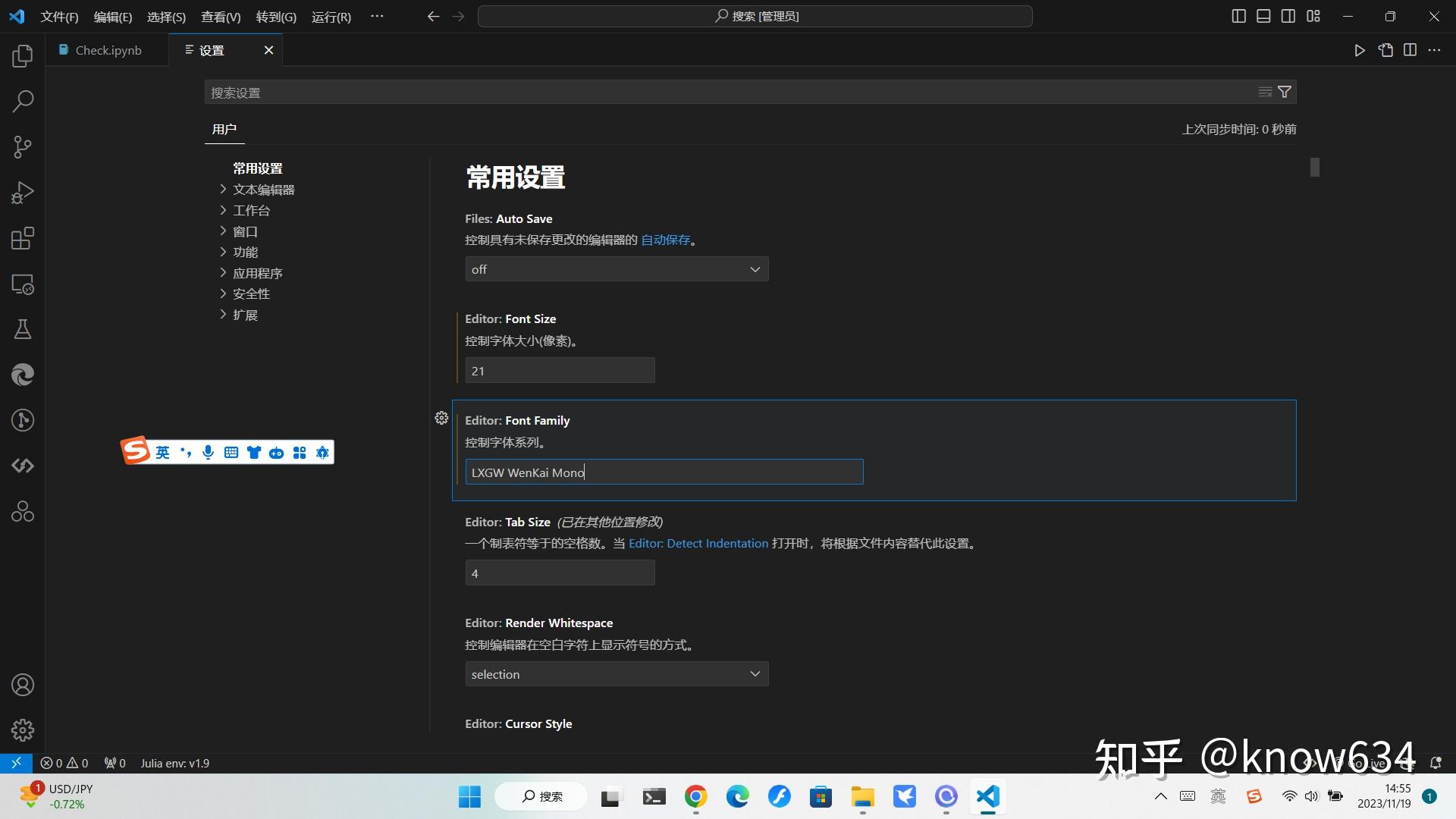Viewport: 1456px width, 819px height.
Task: Open the Run and Debug view
Action: 22,192
